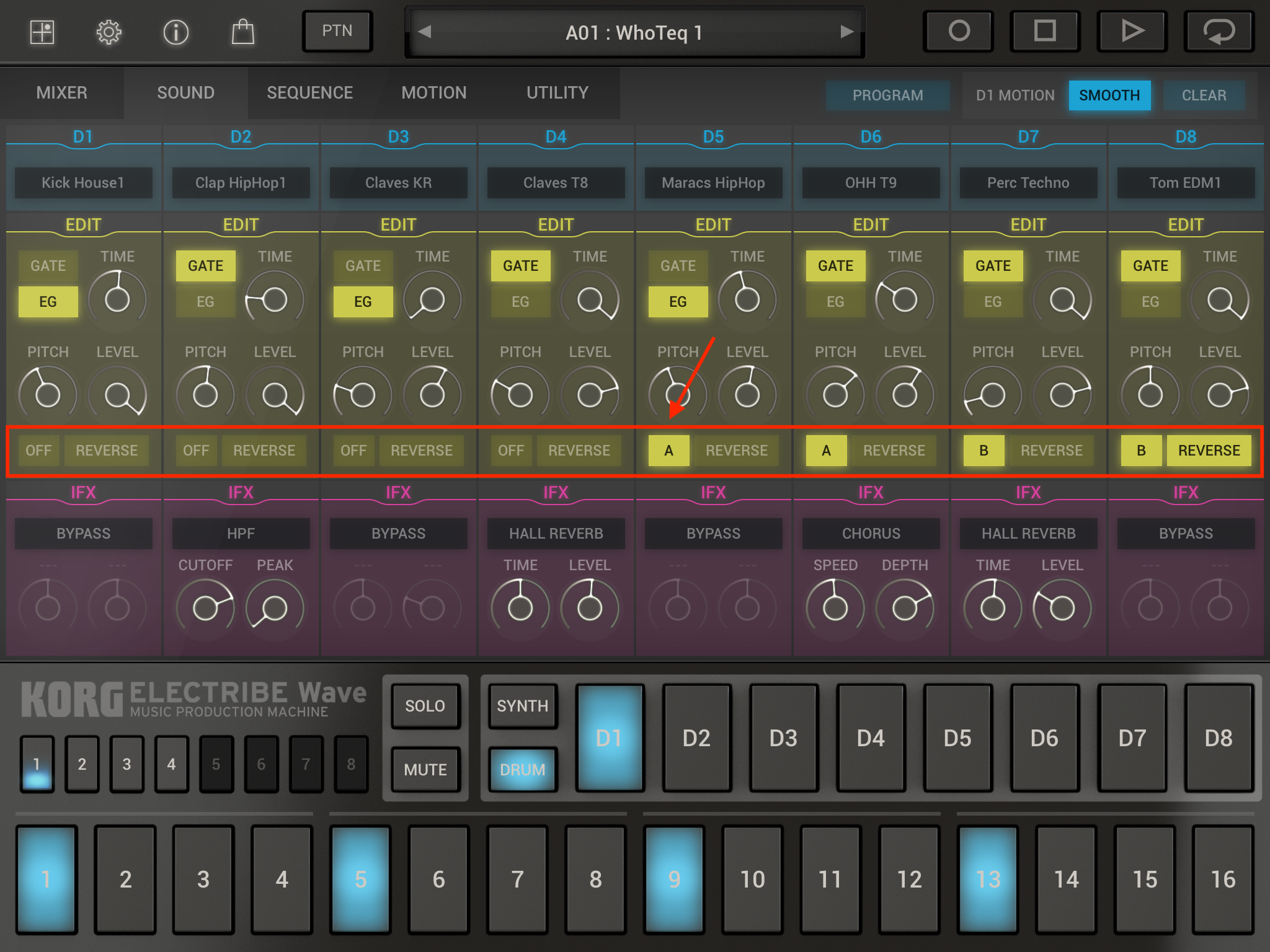The width and height of the screenshot is (1270, 952).
Task: Click the CLEAR motion button
Action: tap(1204, 95)
